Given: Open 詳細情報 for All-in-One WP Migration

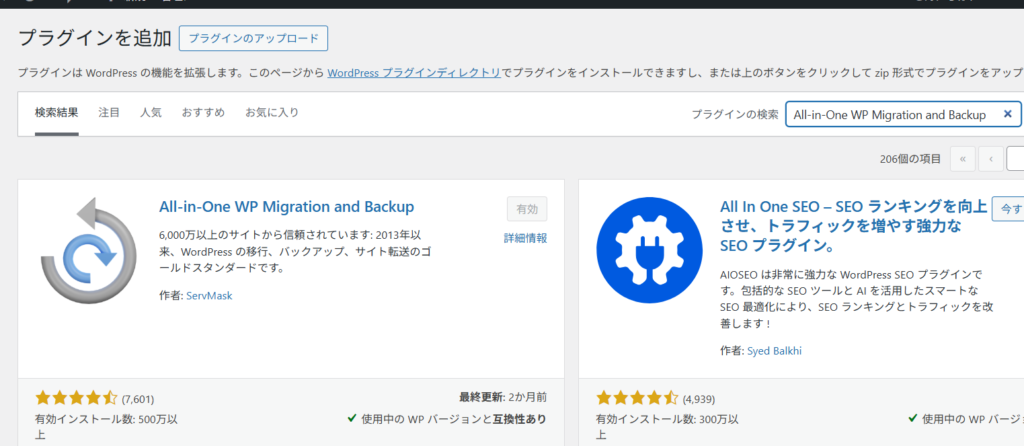Looking at the screenshot, I should [x=526, y=238].
